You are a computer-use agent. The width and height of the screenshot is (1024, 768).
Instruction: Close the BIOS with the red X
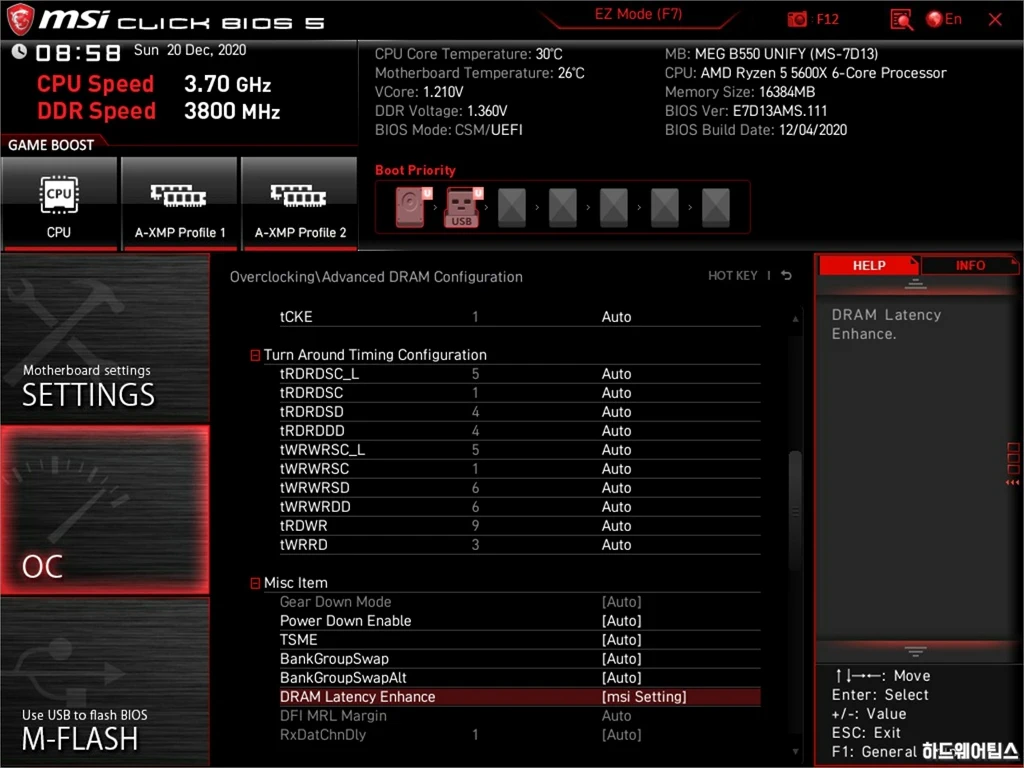click(x=995, y=20)
